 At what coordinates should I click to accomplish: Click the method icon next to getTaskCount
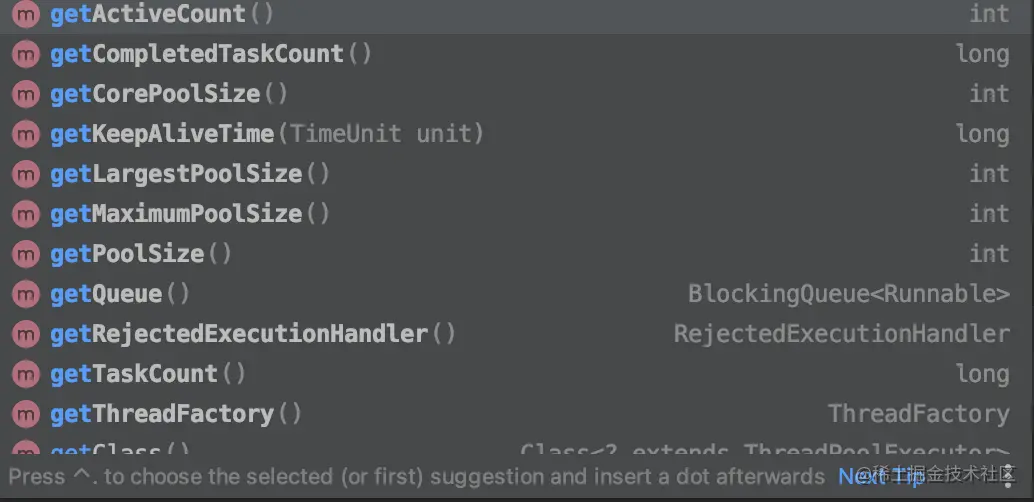[x=25, y=375]
